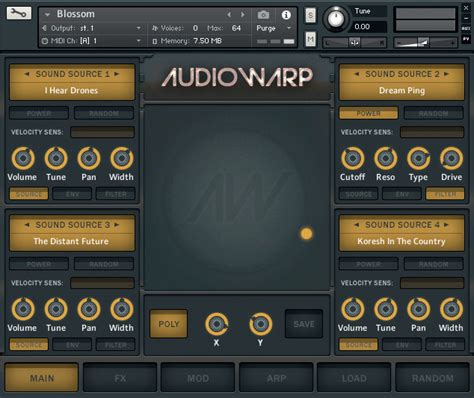
Task: Click the orange XY pad cursor dot
Action: coord(306,233)
